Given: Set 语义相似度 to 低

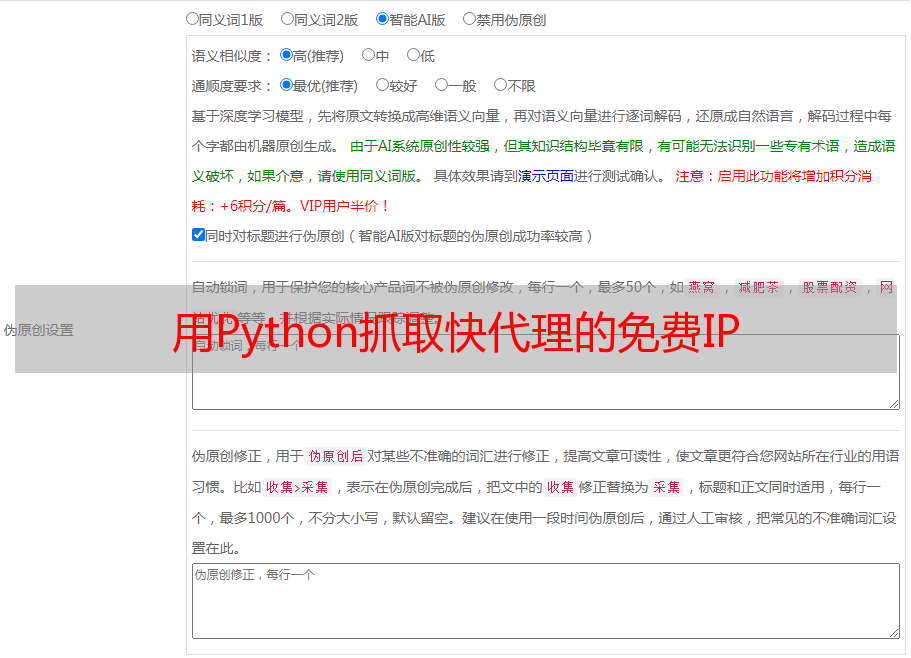Looking at the screenshot, I should 413,55.
